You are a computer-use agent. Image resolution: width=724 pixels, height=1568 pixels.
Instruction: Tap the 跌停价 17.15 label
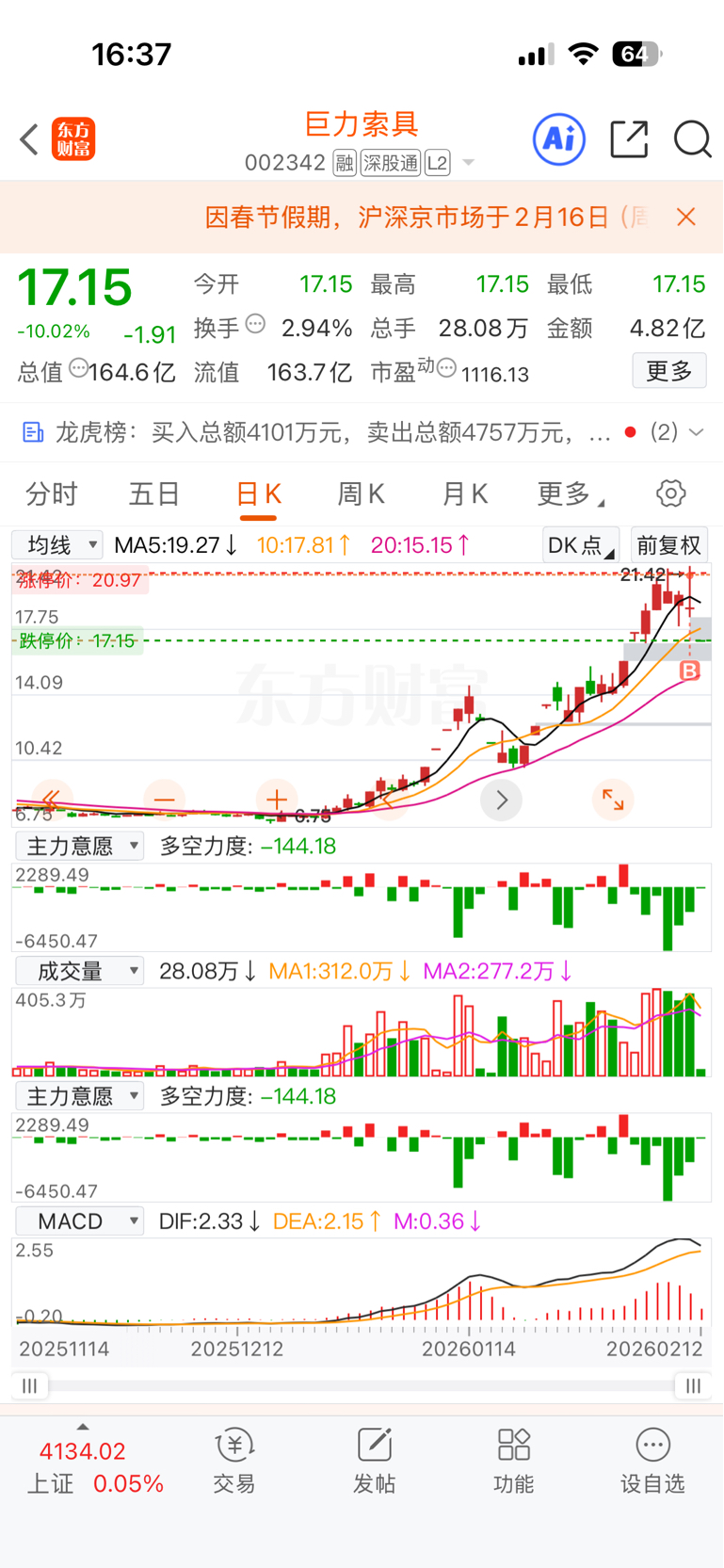pyautogui.click(x=77, y=641)
